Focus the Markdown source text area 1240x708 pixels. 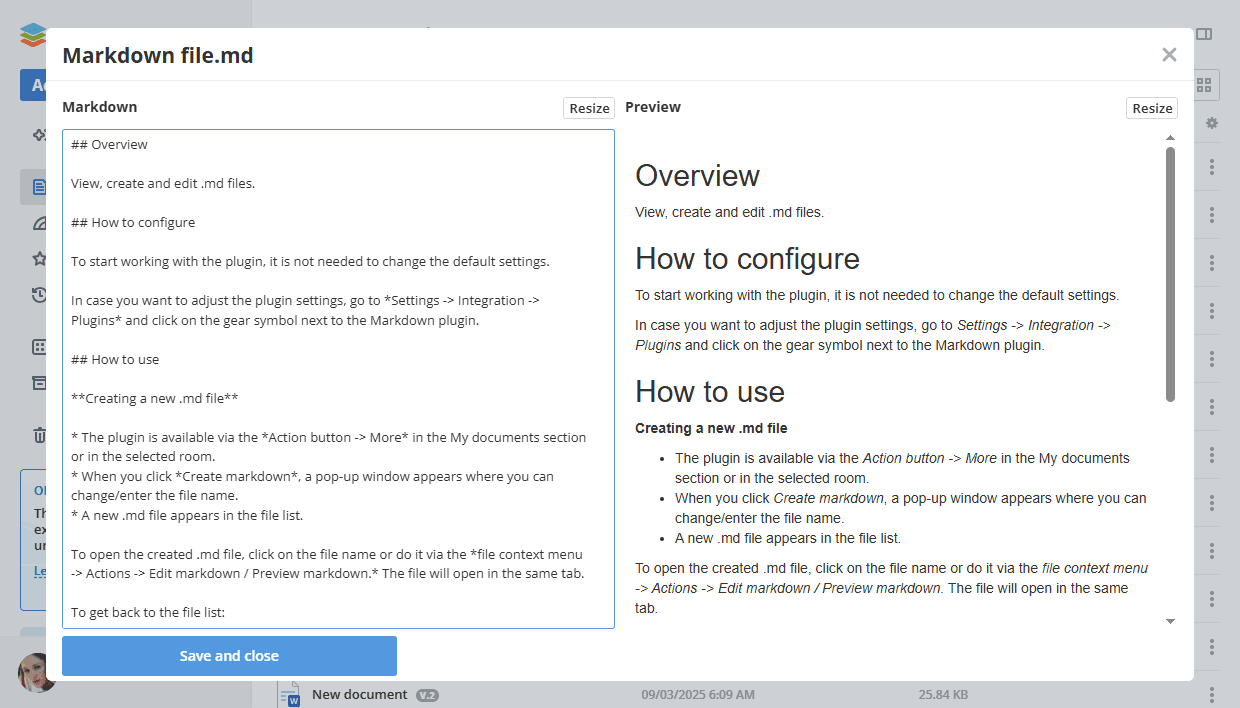pos(338,378)
